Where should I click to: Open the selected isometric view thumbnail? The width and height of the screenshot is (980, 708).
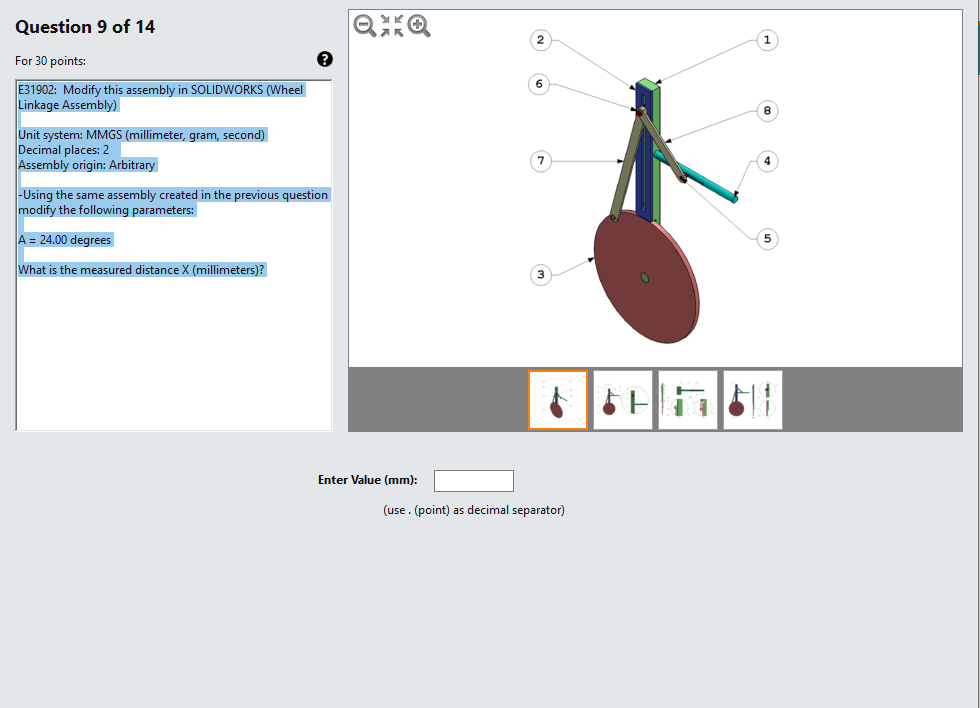pos(557,399)
